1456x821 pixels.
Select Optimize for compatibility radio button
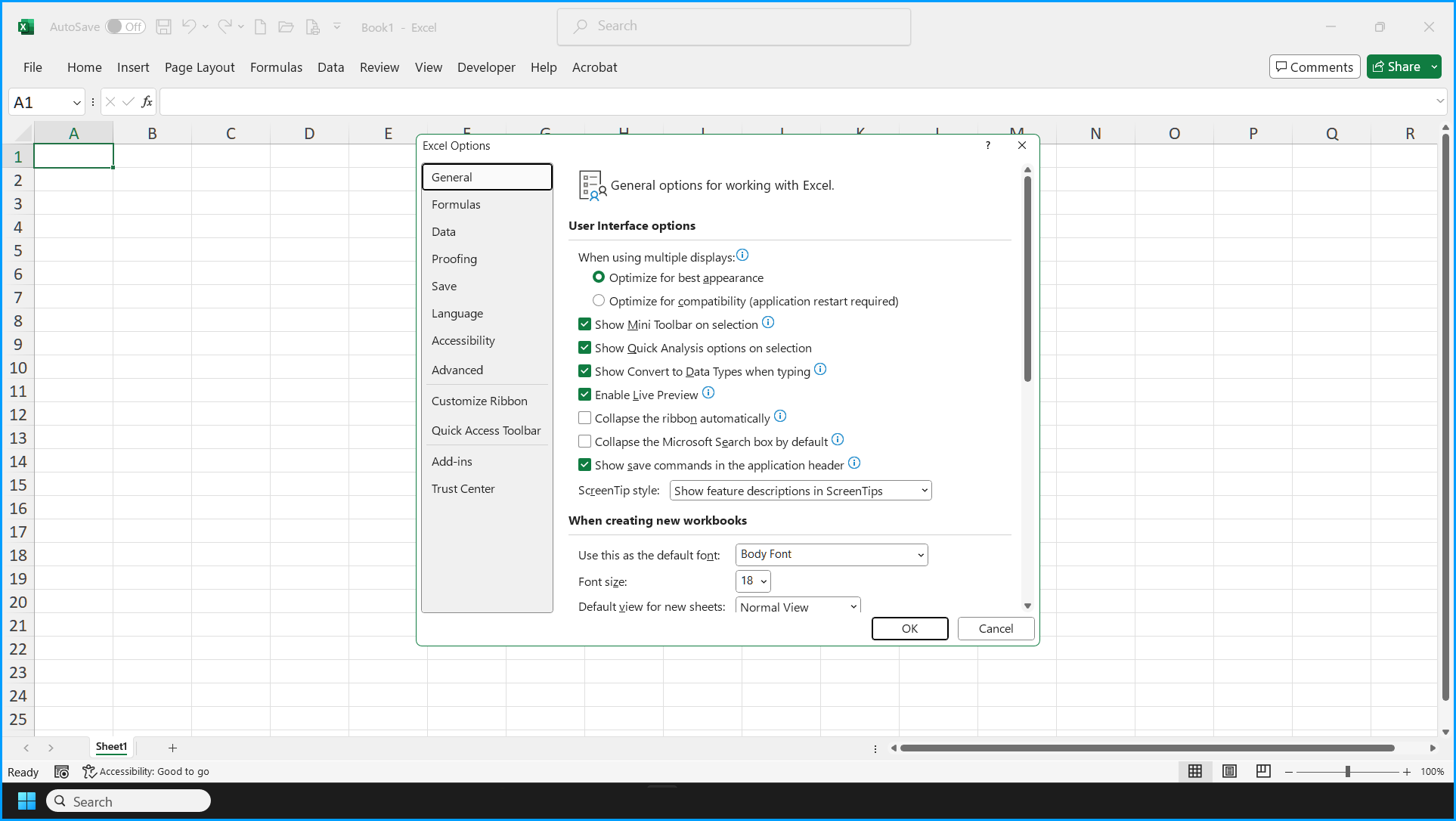click(598, 300)
